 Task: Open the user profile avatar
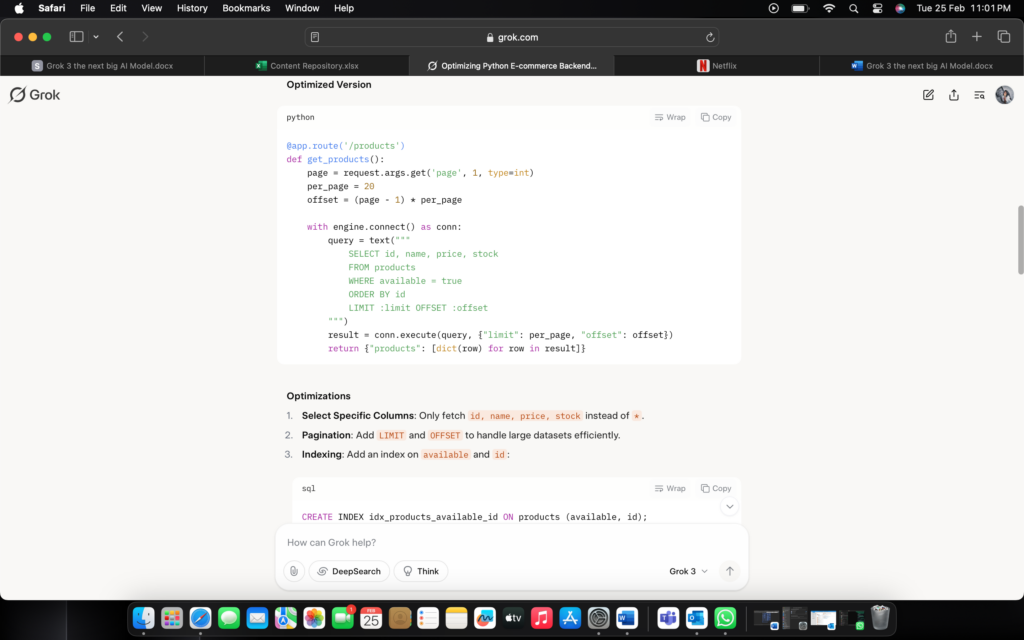point(1004,95)
